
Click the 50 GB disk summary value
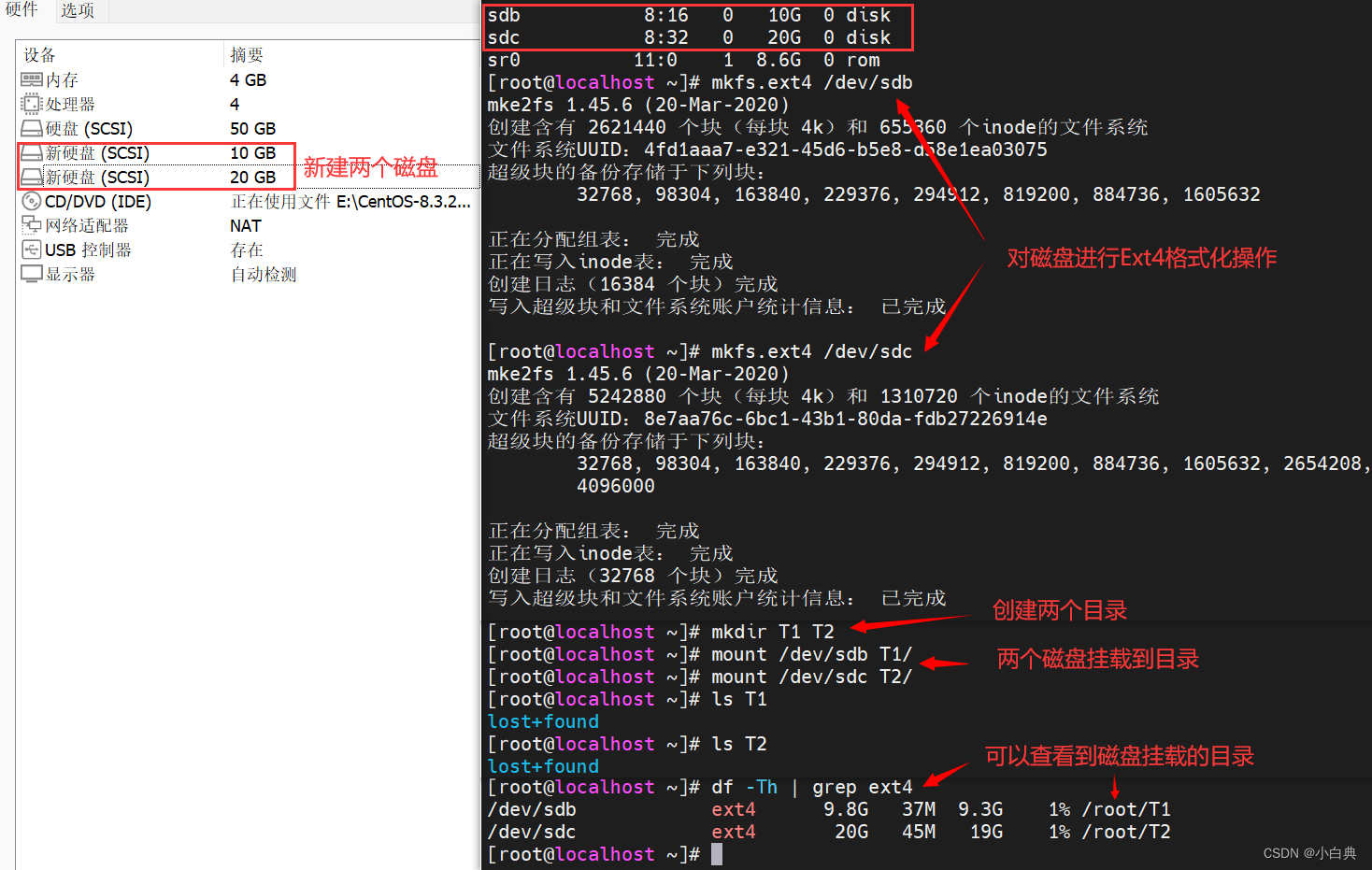253,129
